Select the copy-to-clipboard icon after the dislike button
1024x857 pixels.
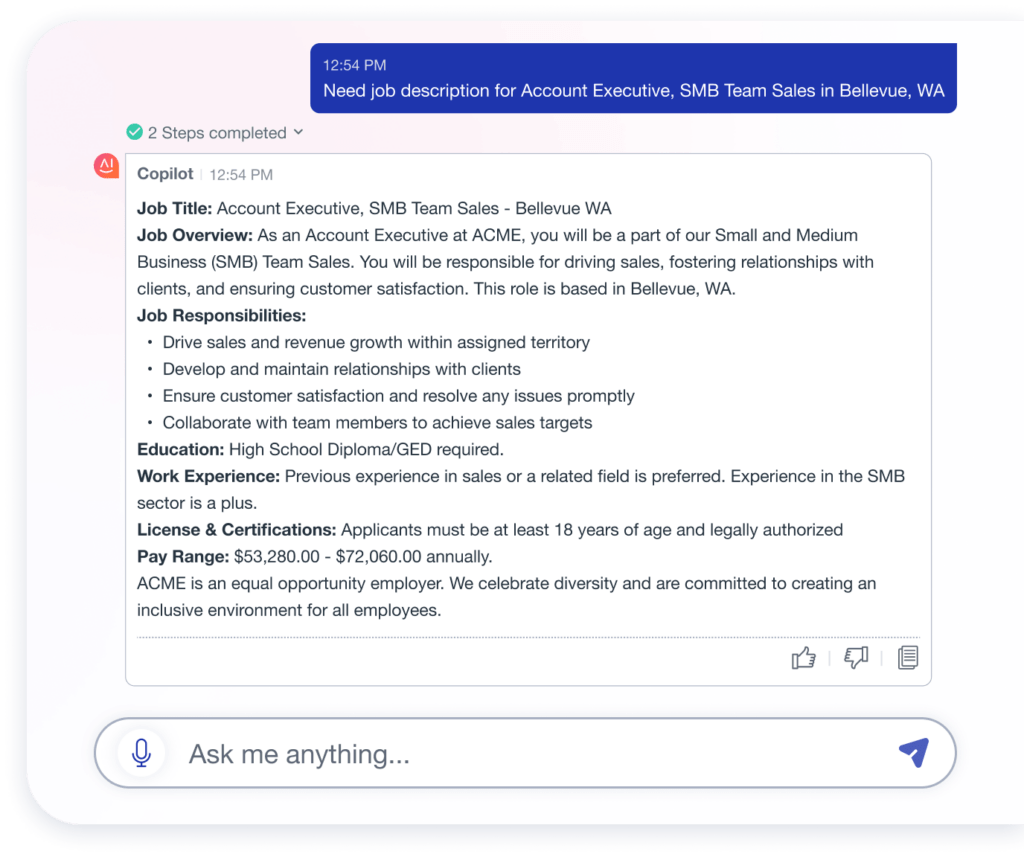pyautogui.click(x=907, y=657)
